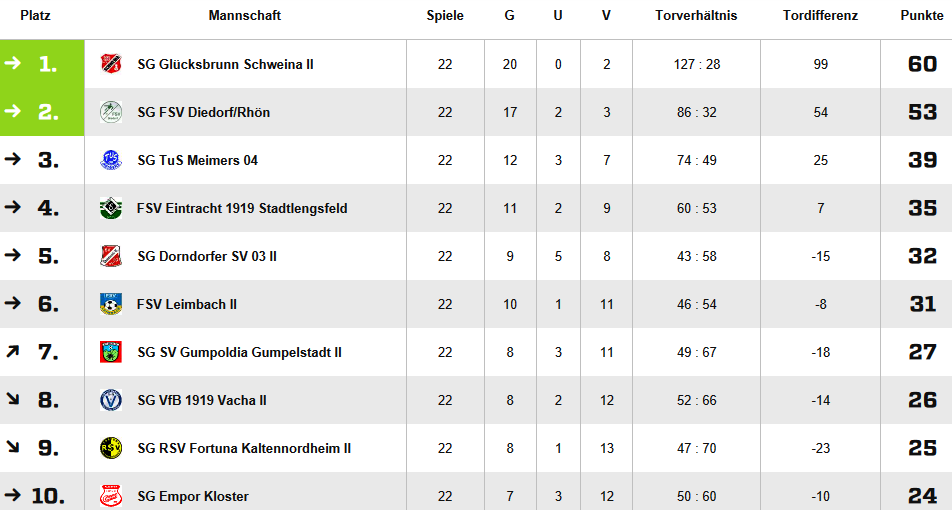Open SG TuS Meimers 04 team page
952x510 pixels.
(x=197, y=160)
